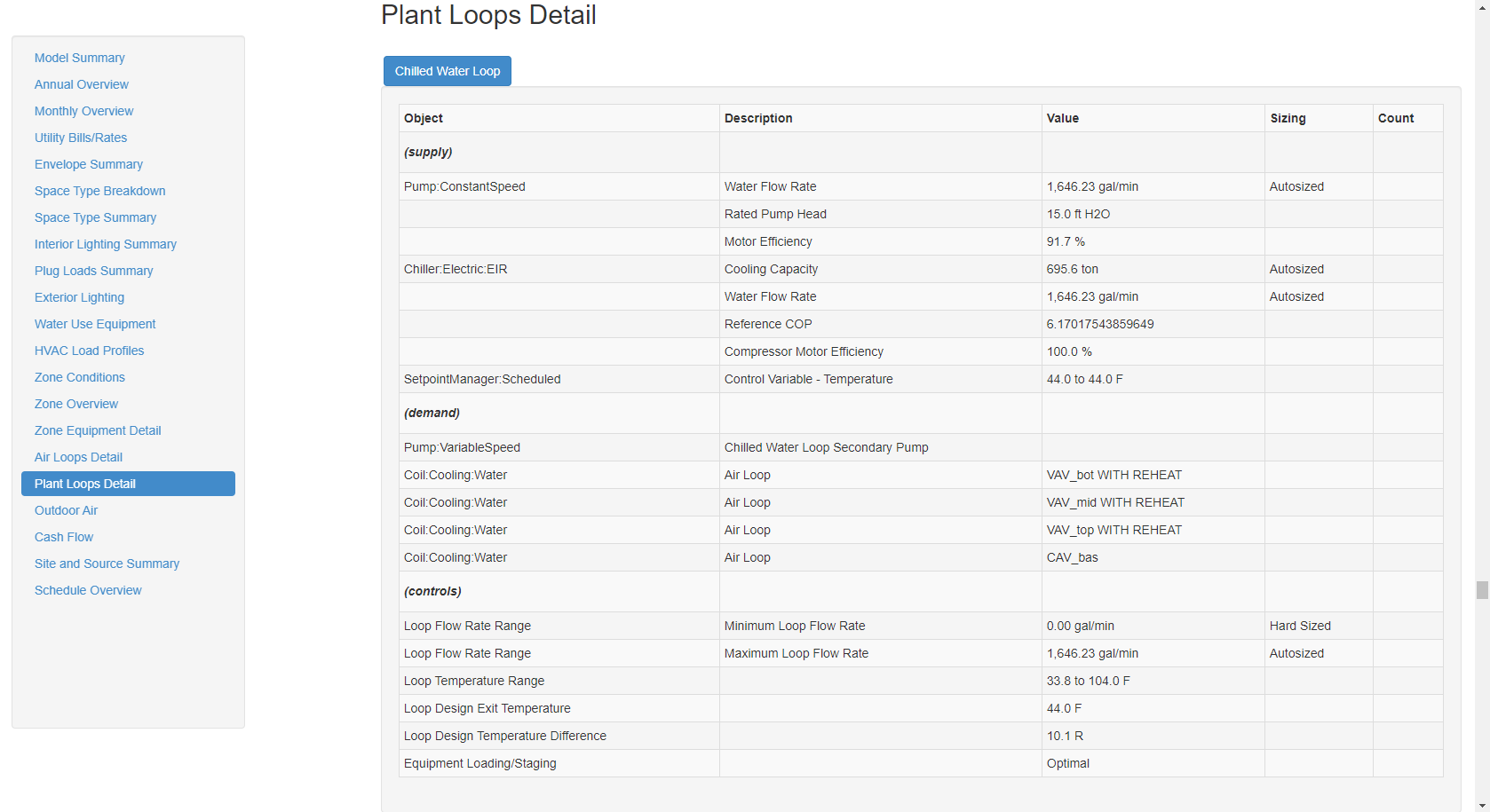1490x812 pixels.
Task: Switch to the Chilled Water Loop tab
Action: (x=447, y=71)
